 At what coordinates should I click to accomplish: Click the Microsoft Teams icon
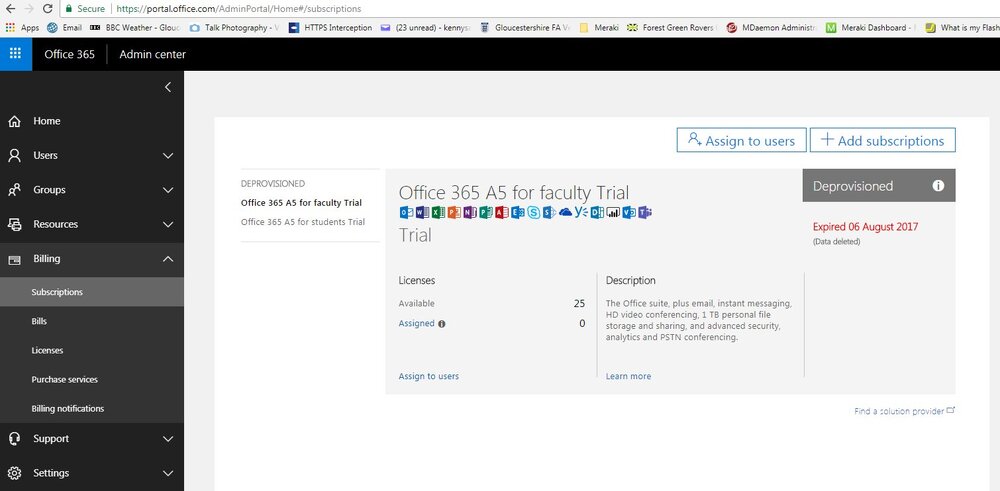coord(645,212)
